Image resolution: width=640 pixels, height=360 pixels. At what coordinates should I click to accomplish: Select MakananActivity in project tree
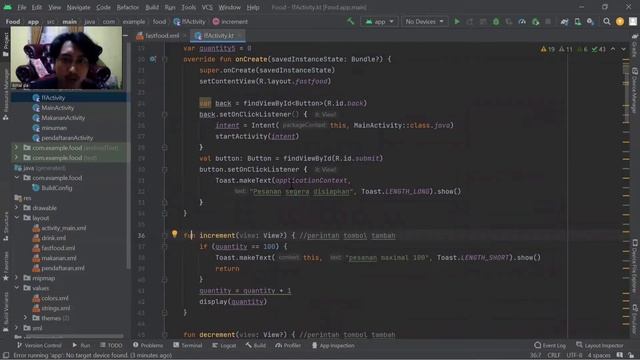pyautogui.click(x=63, y=118)
